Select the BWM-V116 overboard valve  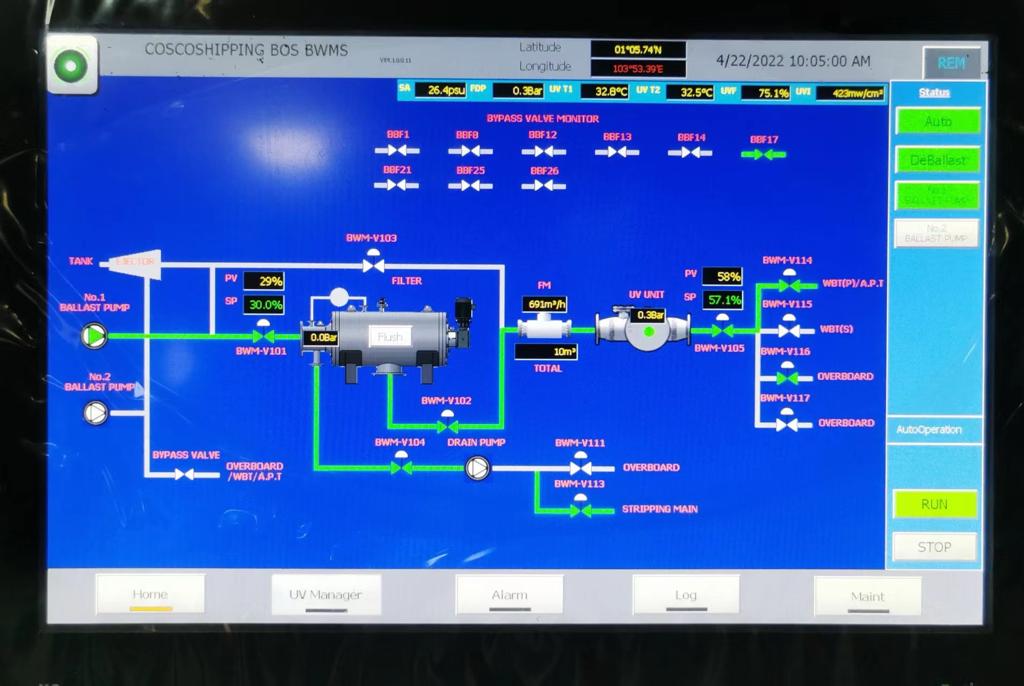point(788,374)
